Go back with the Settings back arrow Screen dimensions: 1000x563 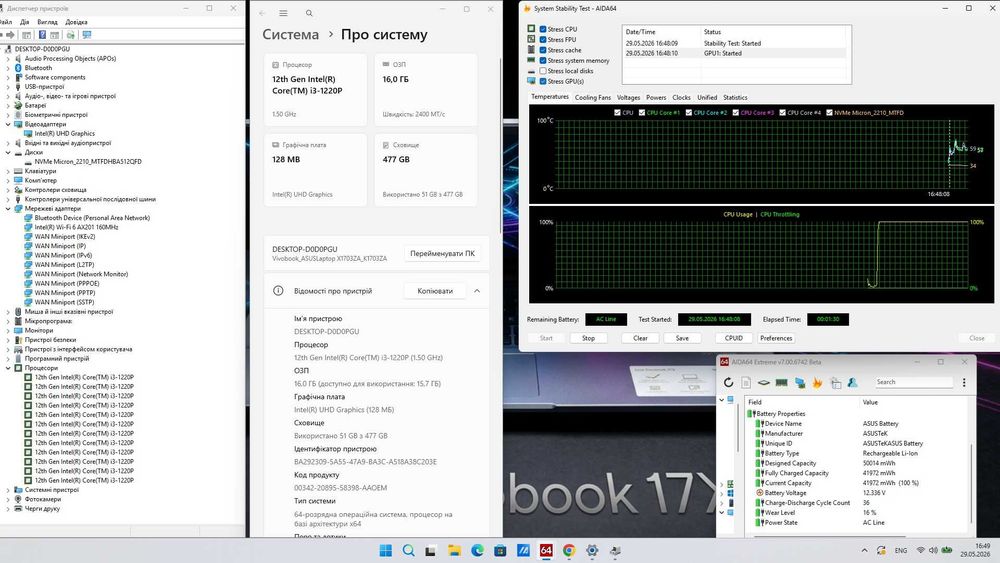262,13
